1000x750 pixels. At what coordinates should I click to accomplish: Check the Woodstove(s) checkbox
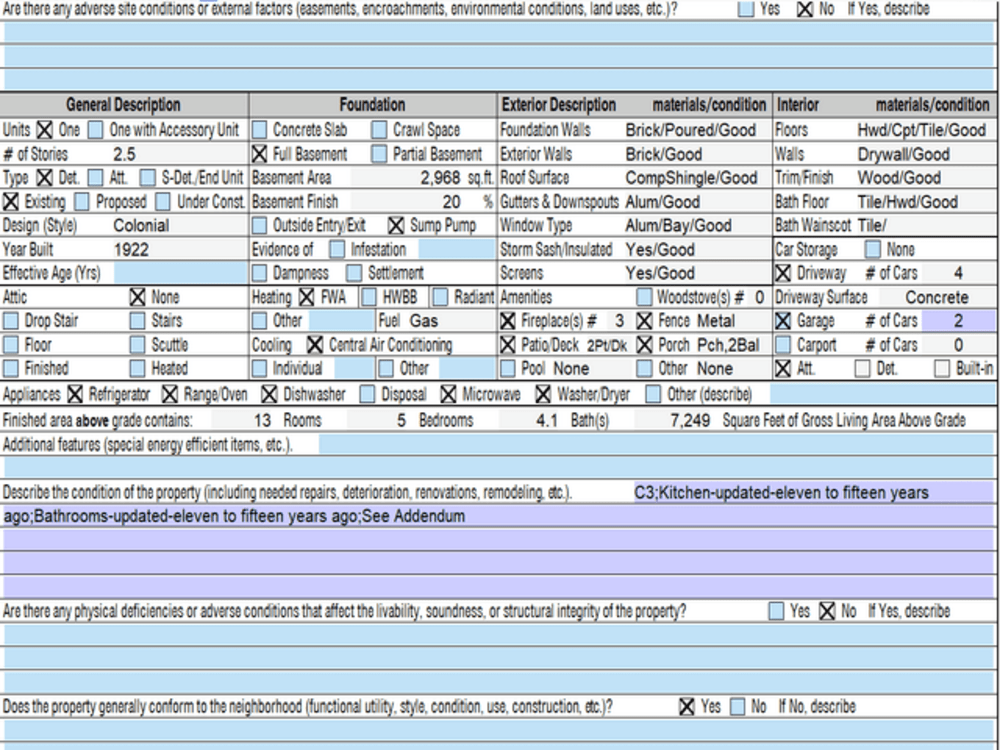click(x=645, y=297)
